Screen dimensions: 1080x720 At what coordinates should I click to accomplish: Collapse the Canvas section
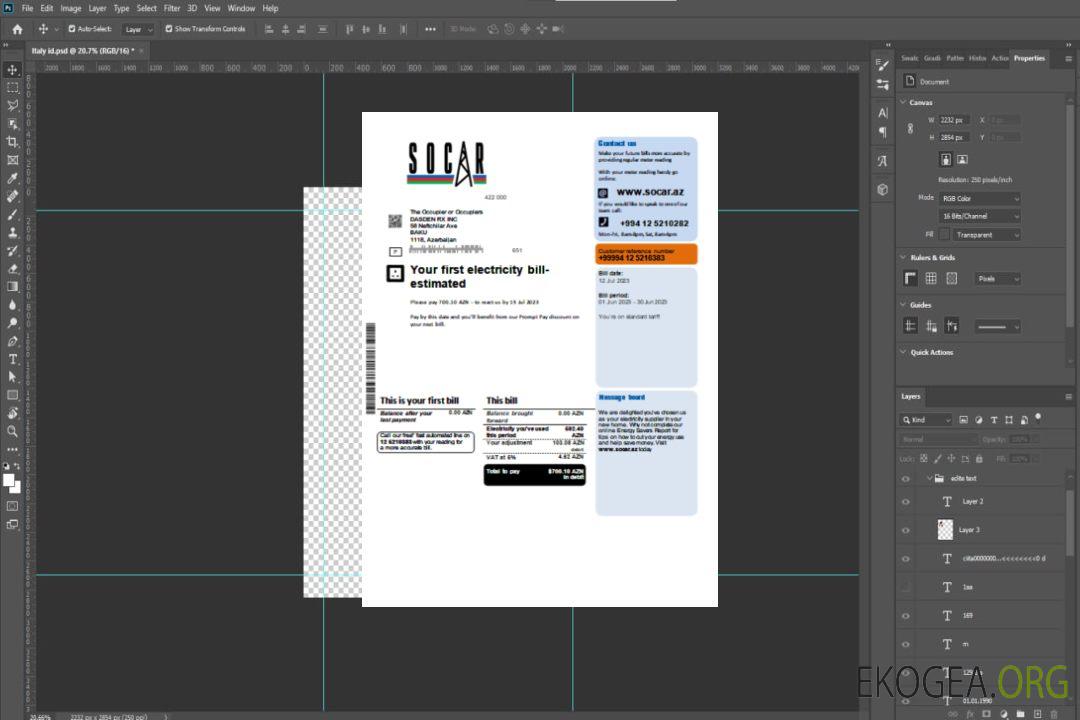(x=903, y=102)
